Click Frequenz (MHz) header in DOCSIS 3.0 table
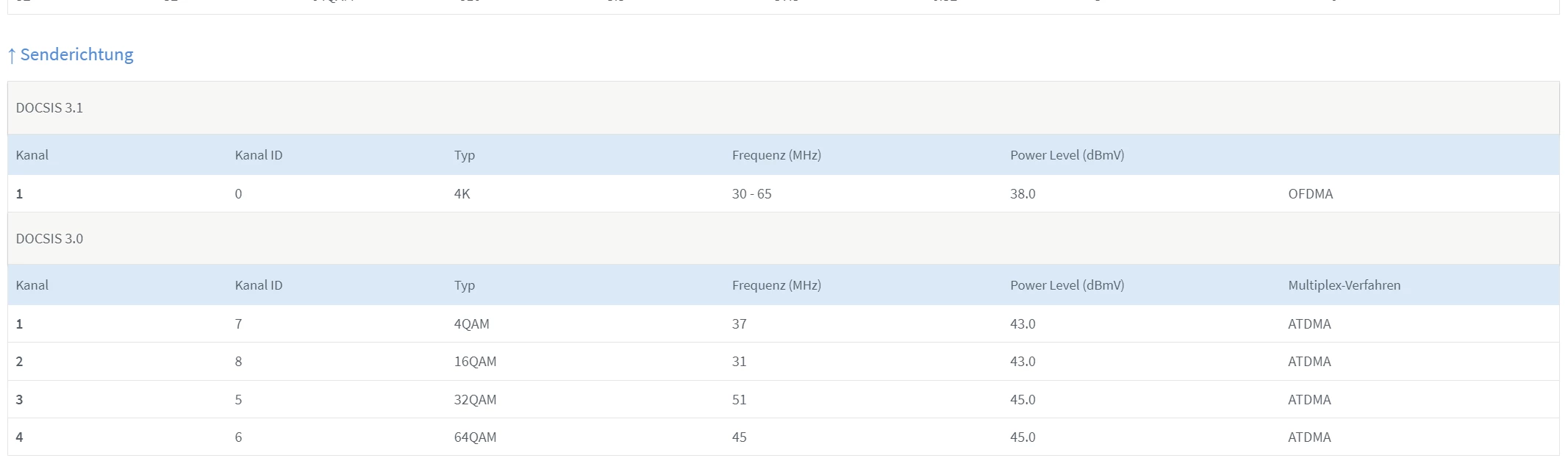Viewport: 1568px width, 458px height. point(776,285)
